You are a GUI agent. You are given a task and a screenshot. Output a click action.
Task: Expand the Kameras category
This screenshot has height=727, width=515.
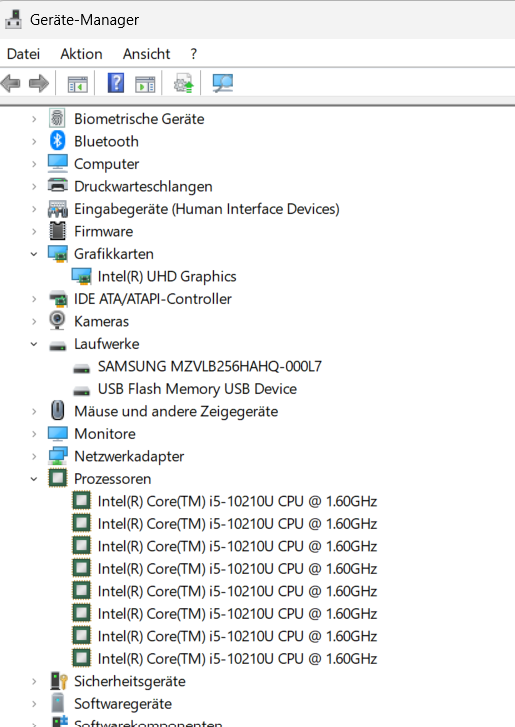click(x=34, y=321)
